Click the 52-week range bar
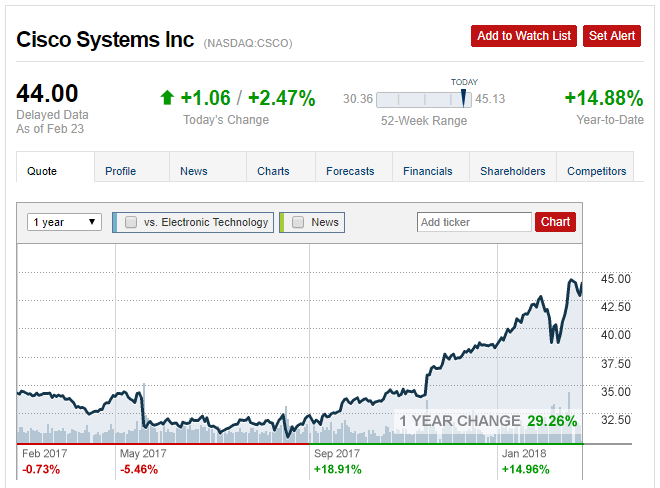Image resolution: width=660 pixels, height=488 pixels. (x=424, y=100)
